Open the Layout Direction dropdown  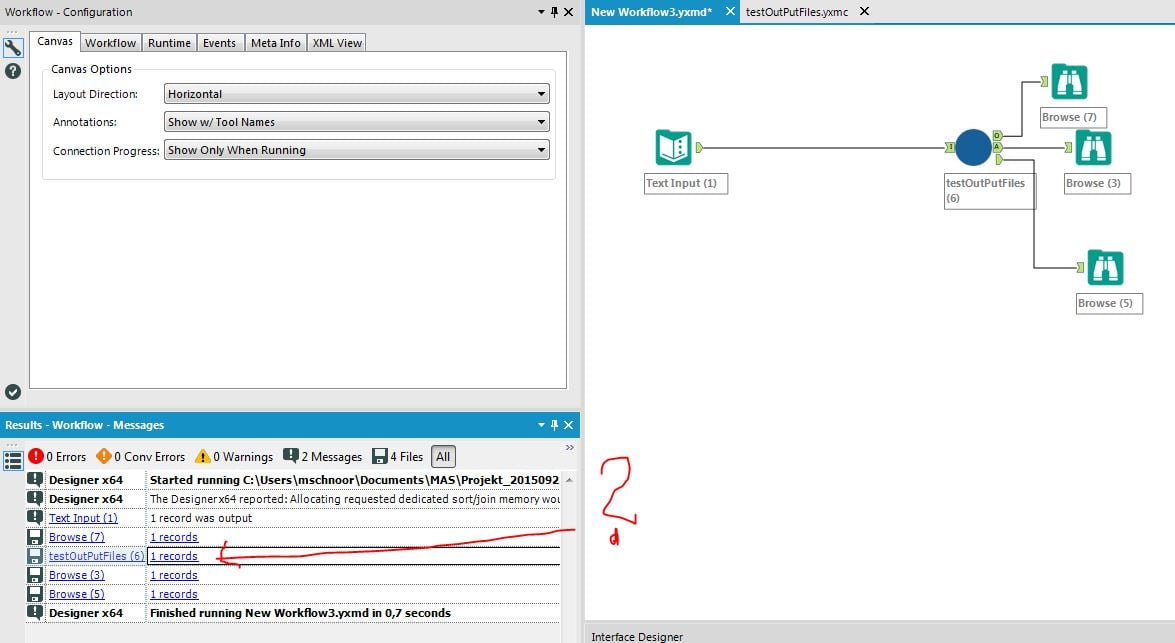click(x=542, y=93)
